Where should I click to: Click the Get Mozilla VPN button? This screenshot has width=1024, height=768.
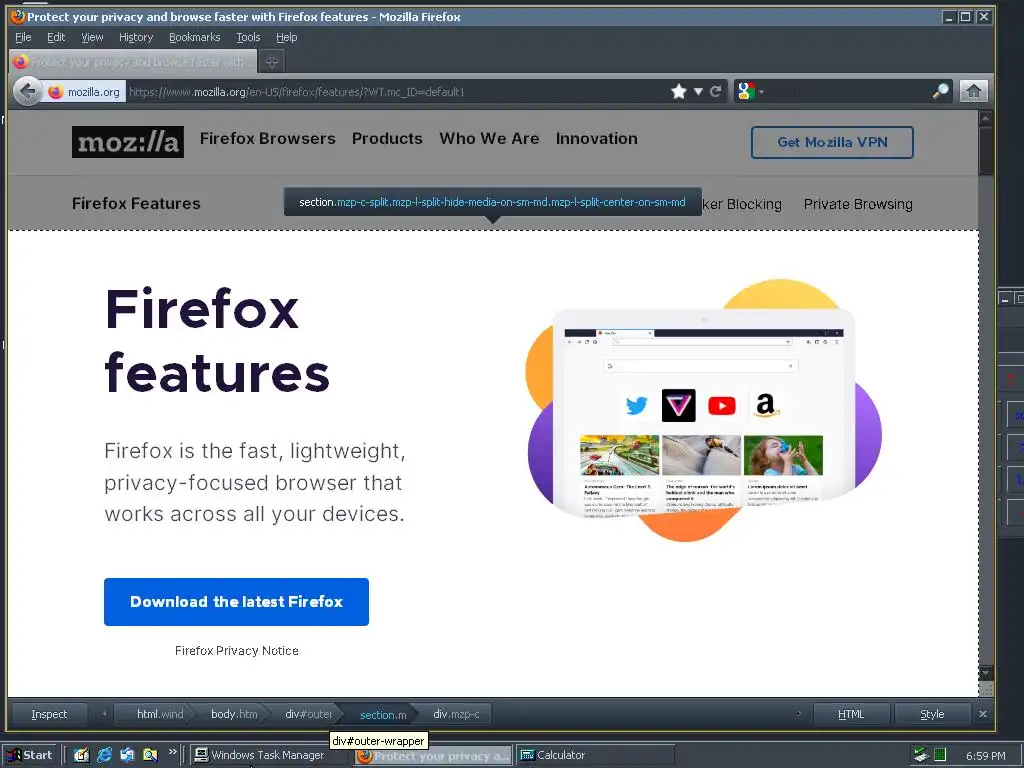pos(832,142)
